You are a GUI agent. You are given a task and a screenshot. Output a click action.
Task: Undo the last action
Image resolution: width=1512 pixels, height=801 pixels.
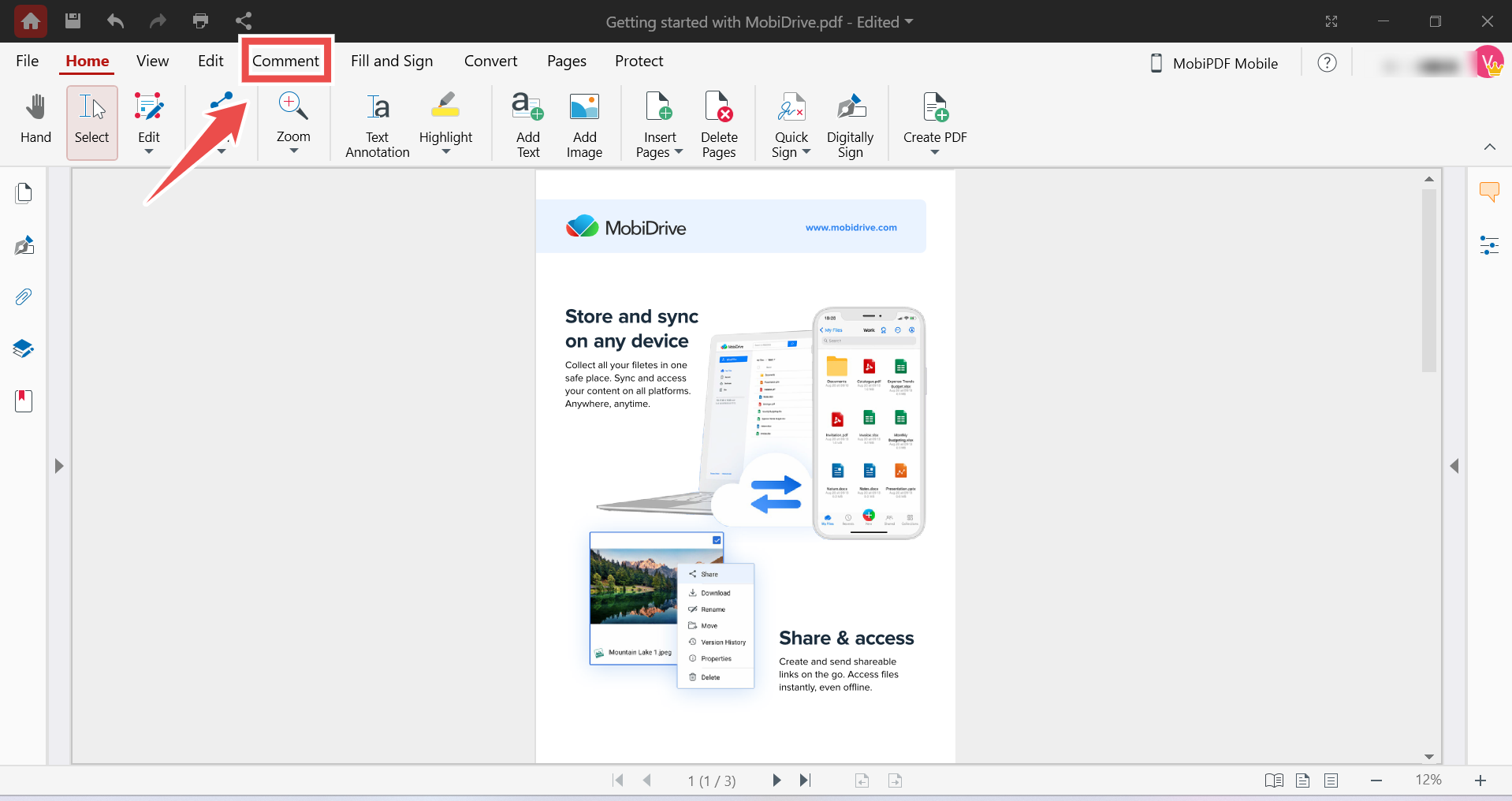click(x=115, y=20)
